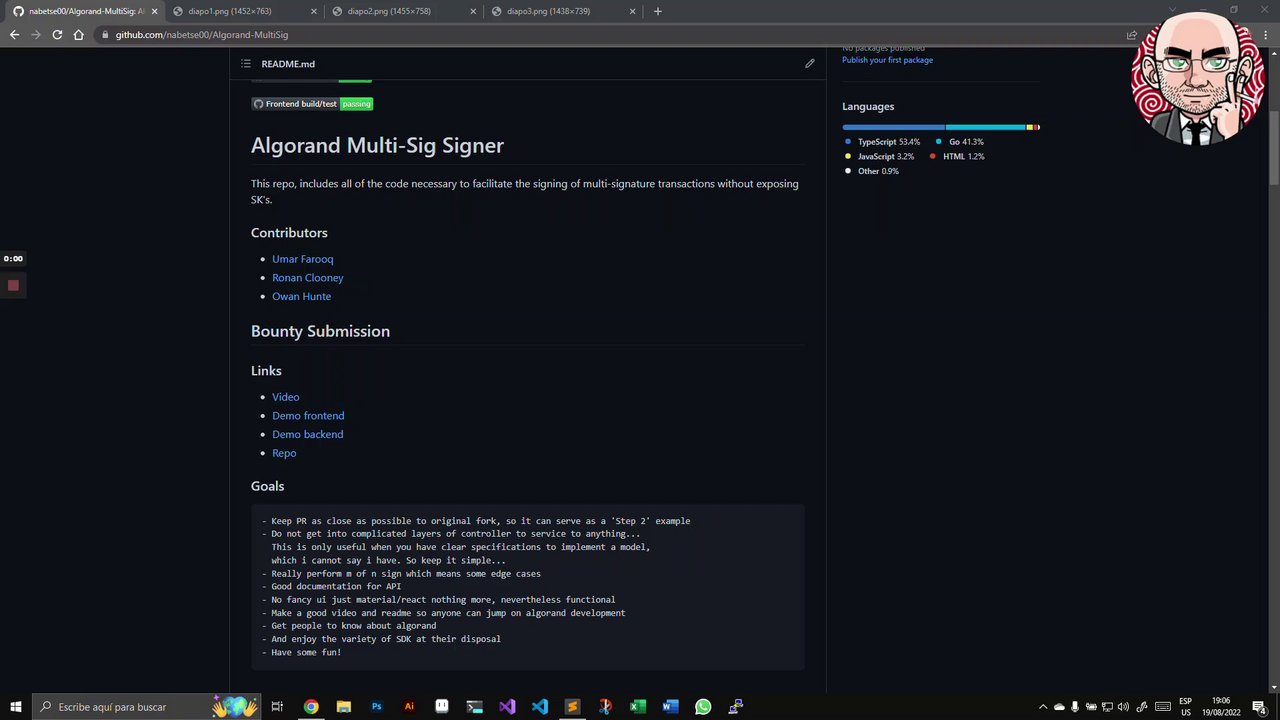Click the Other 0.9% language entry
Viewport: 1280px width, 720px height.
(x=872, y=171)
